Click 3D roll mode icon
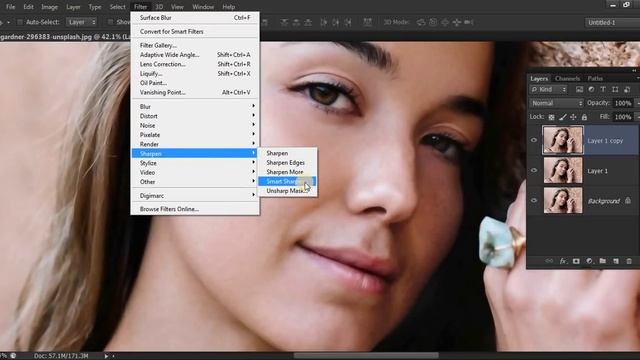The height and width of the screenshot is (360, 640). coord(433,22)
